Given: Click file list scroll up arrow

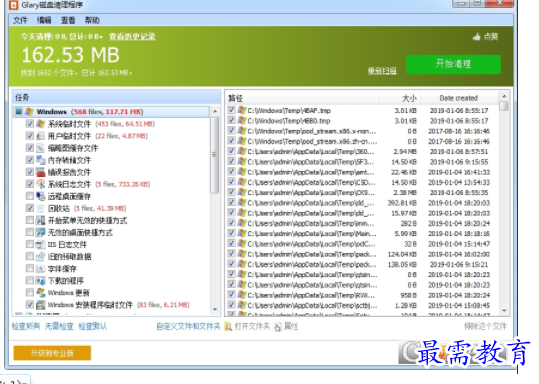Looking at the screenshot, I should click(x=504, y=97).
